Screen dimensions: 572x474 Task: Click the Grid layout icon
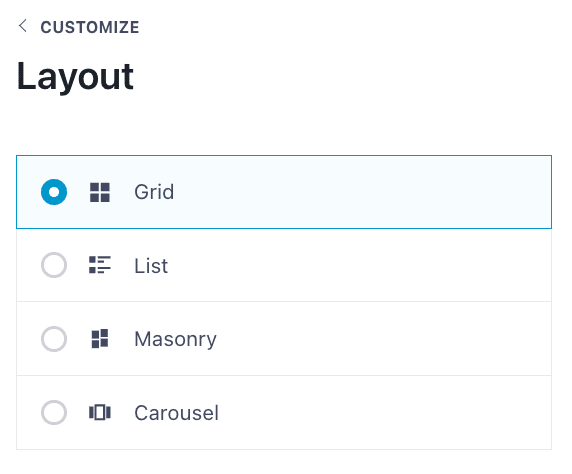[100, 192]
